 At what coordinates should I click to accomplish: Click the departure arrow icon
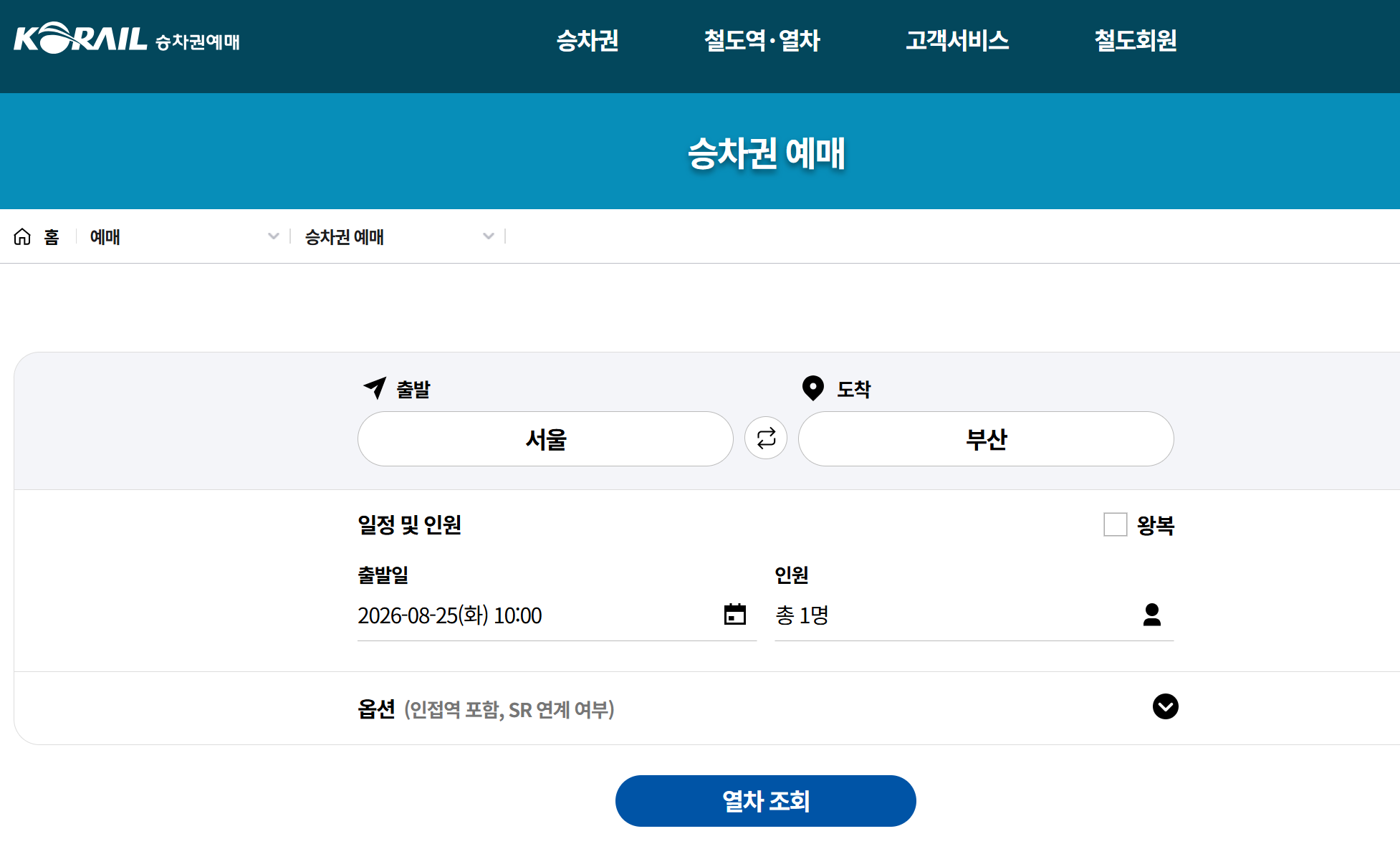click(375, 388)
